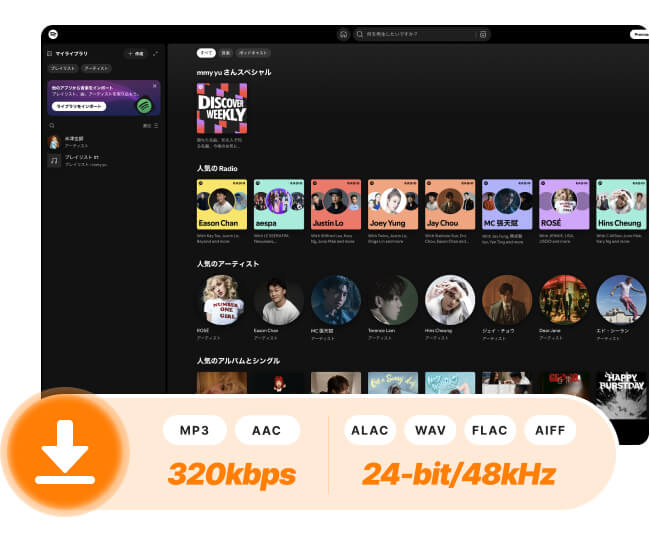The image size is (650, 540).
Task: Click the + 作成 create button
Action: point(136,53)
